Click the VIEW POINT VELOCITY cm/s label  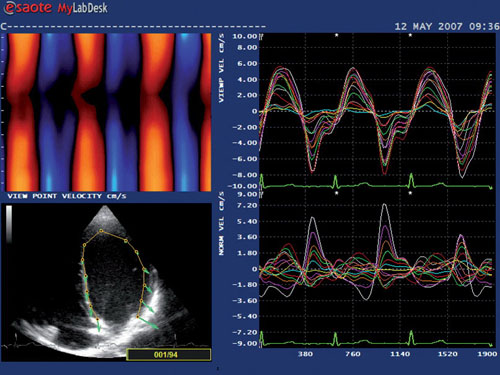tap(67, 196)
